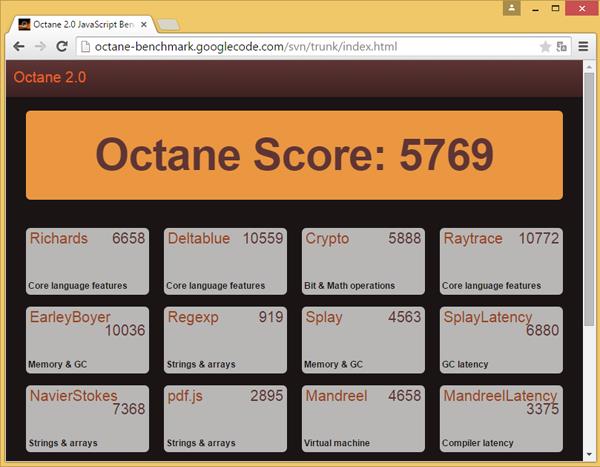Select the Regexp result tile
Screen dimensions: 600x467
coord(225,340)
